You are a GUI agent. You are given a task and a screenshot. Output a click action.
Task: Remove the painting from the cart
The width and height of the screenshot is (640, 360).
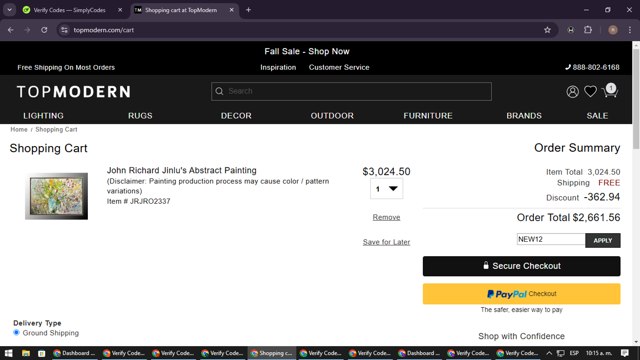[386, 217]
